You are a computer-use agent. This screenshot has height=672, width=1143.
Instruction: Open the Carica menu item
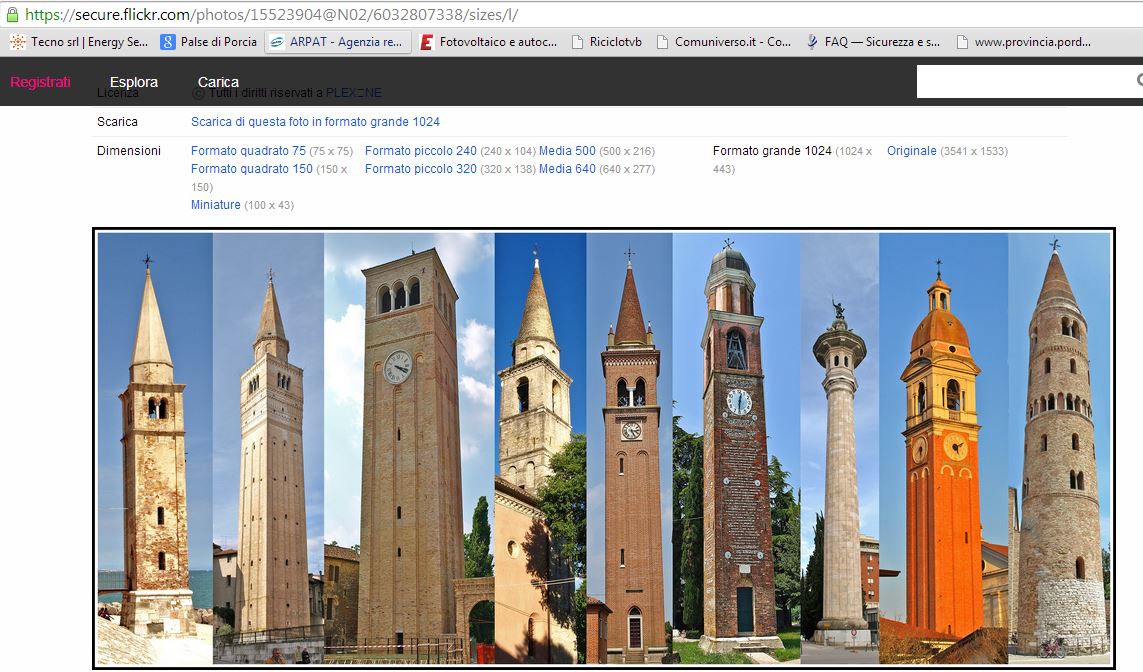pos(218,82)
